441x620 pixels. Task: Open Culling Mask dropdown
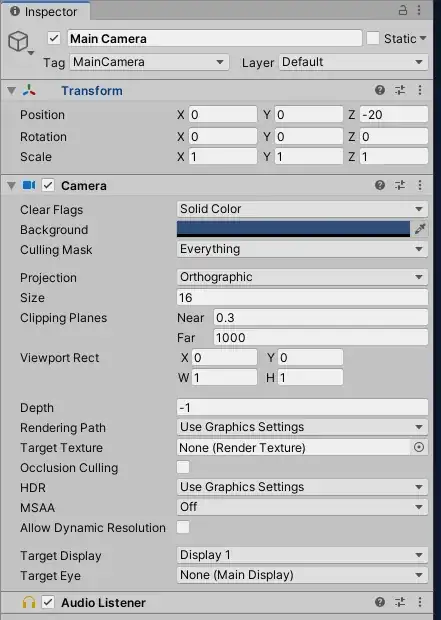pyautogui.click(x=302, y=249)
